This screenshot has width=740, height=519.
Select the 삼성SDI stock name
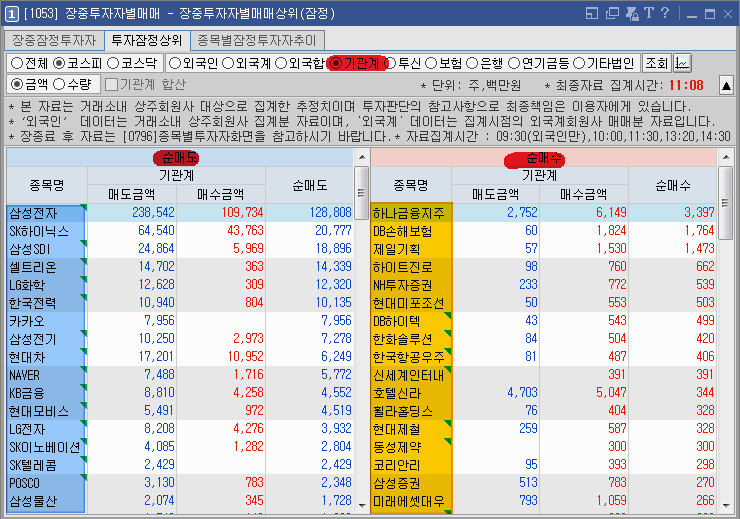click(29, 249)
